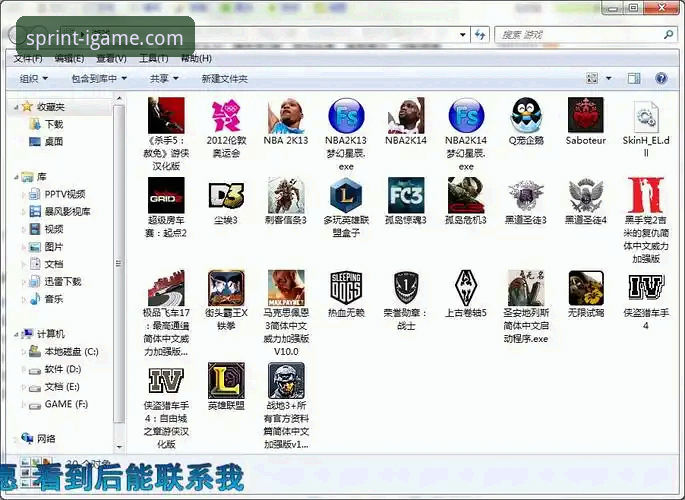
Task: Open the NBA 2K13 shortcut
Action: [x=286, y=116]
